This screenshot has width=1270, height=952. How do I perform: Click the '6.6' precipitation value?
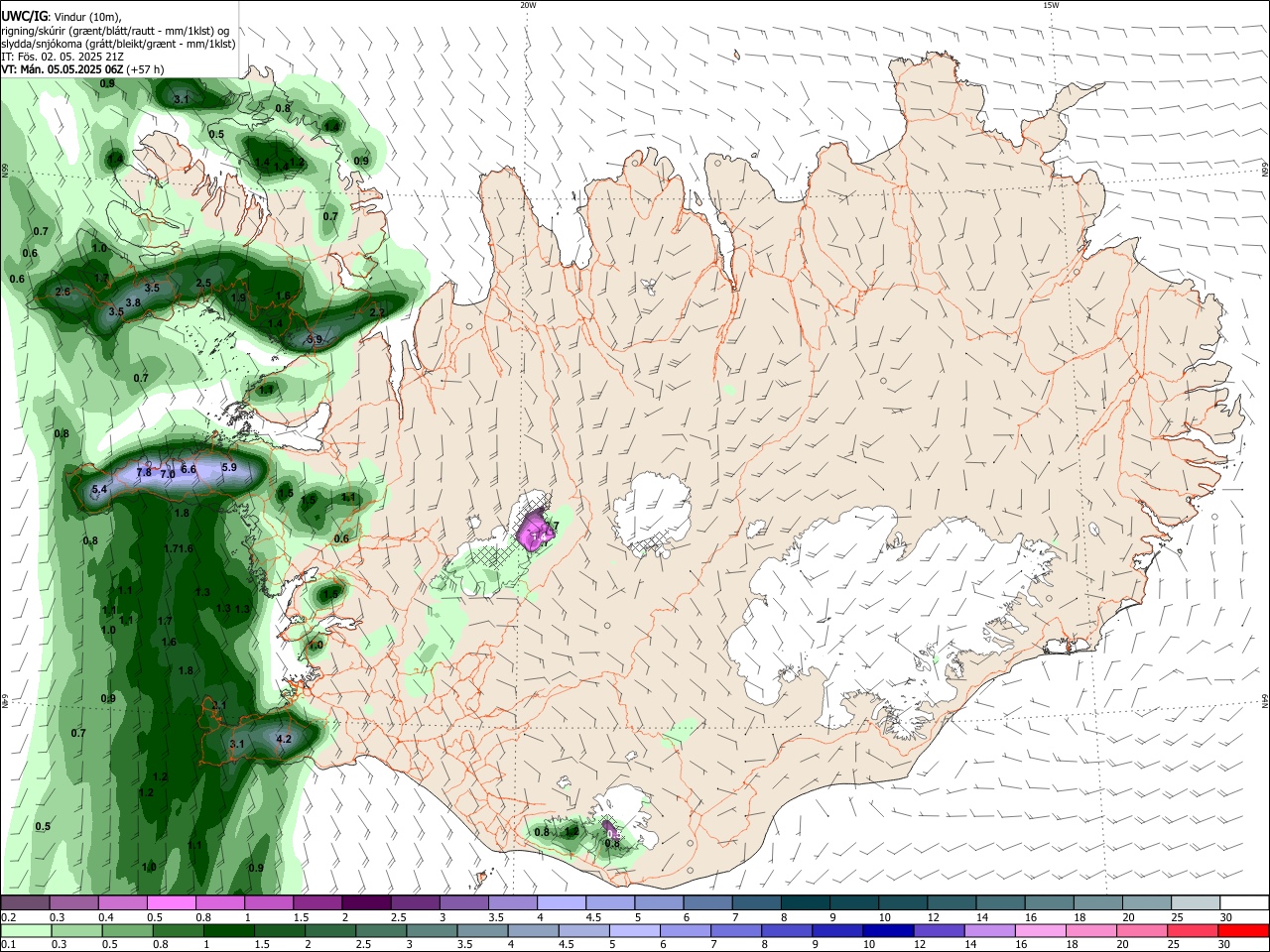(x=190, y=469)
